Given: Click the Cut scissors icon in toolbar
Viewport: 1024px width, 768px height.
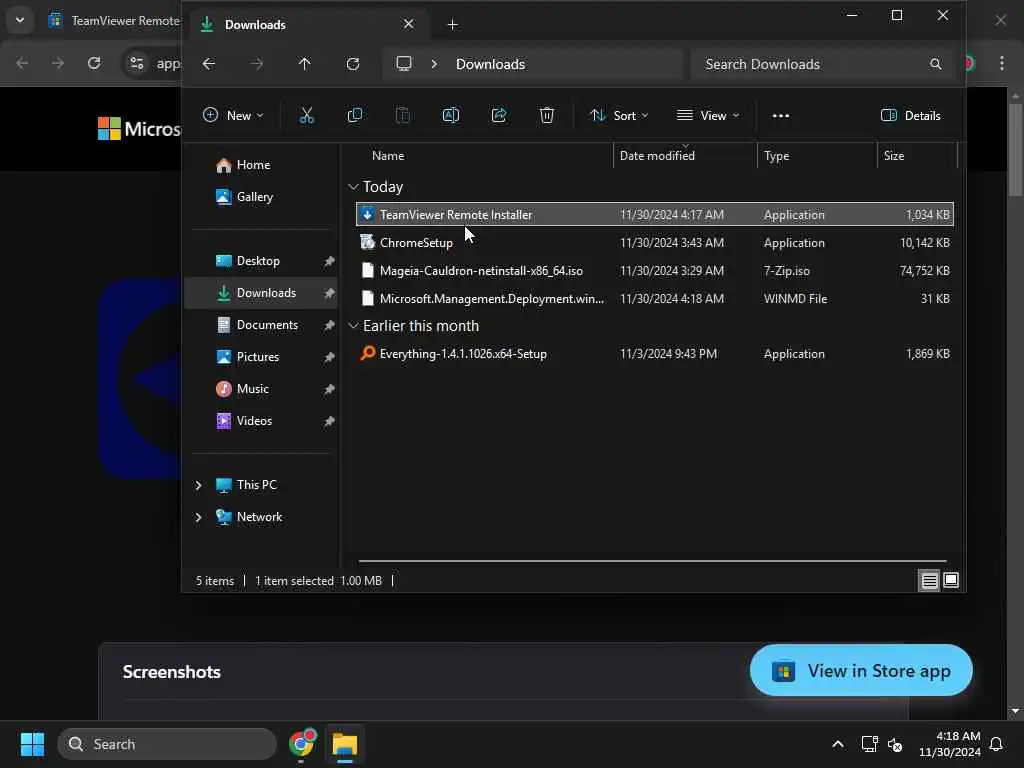Looking at the screenshot, I should point(306,116).
